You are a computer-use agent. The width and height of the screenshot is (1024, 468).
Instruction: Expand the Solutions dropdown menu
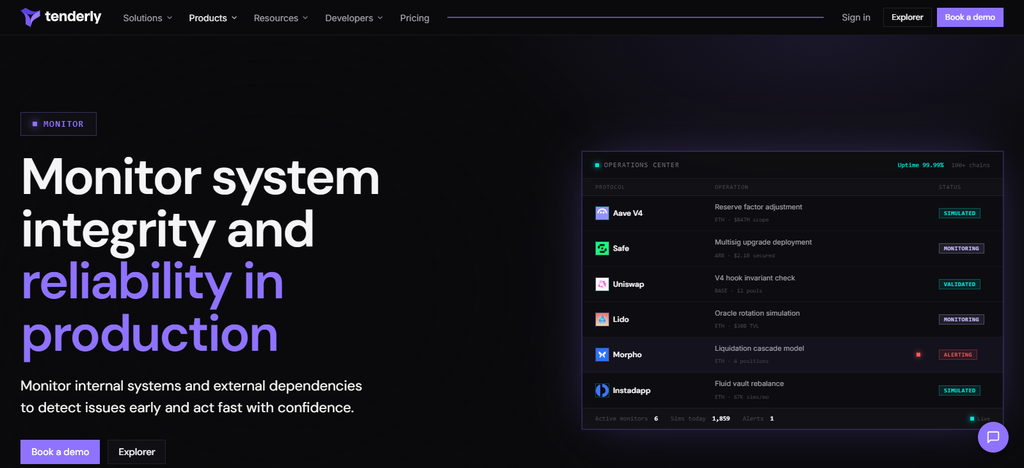tap(148, 18)
